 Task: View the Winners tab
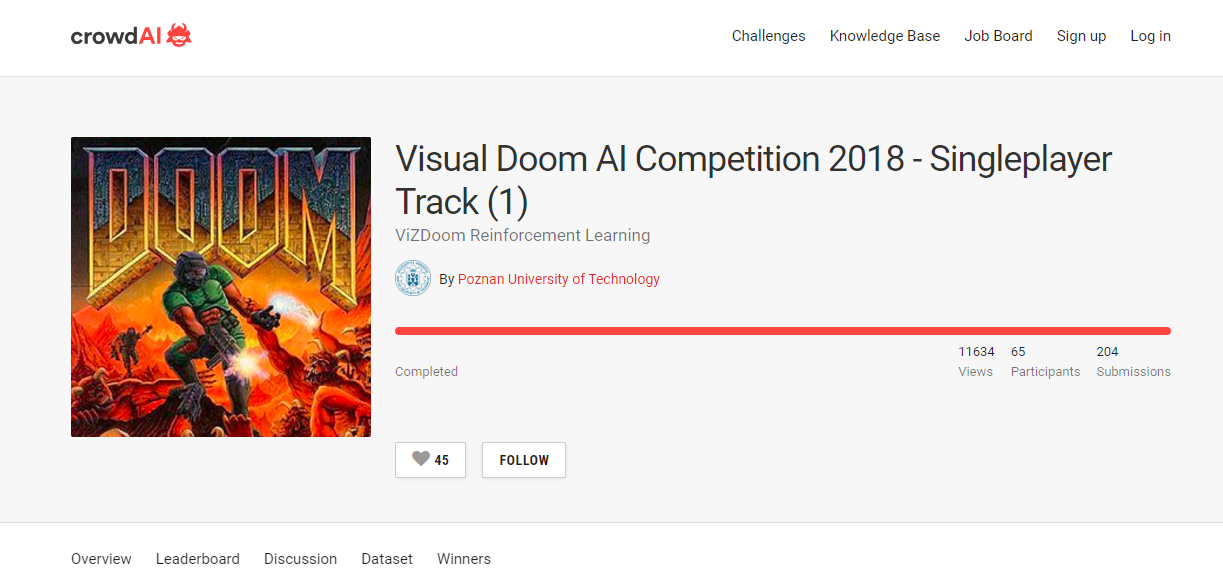point(464,559)
